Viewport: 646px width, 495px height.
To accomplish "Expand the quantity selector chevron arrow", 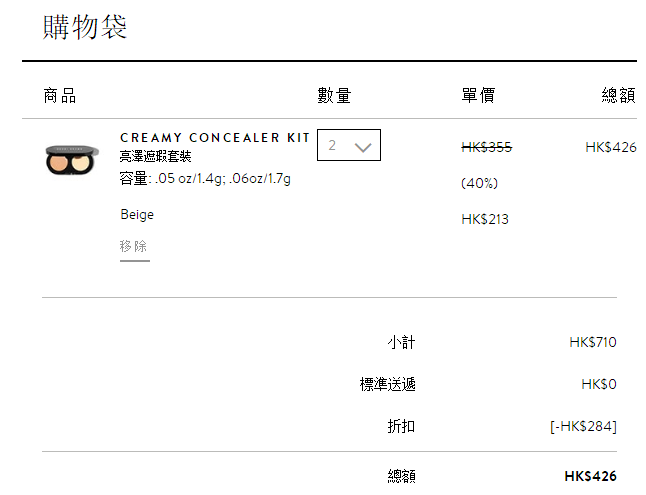I will pos(363,147).
